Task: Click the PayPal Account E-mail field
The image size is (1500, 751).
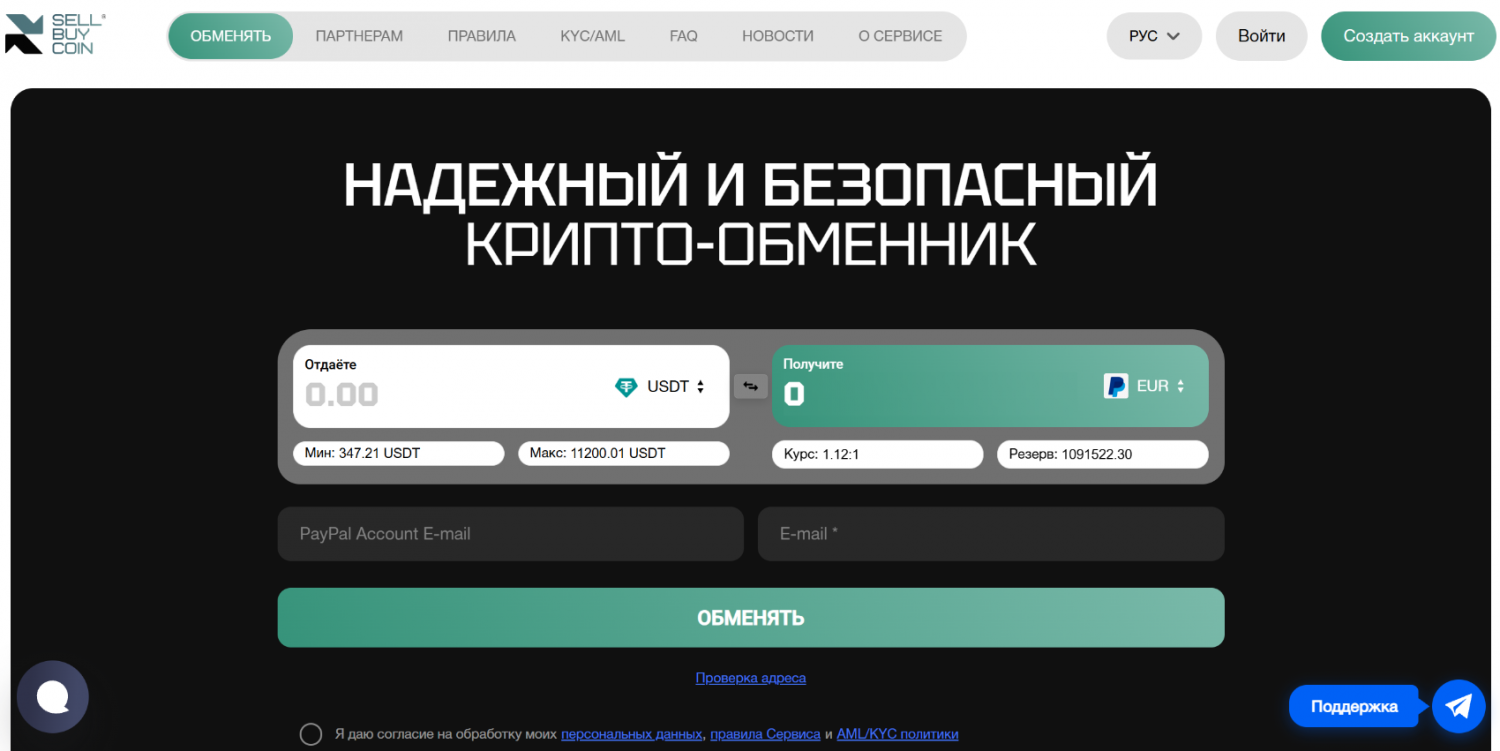Action: [511, 534]
